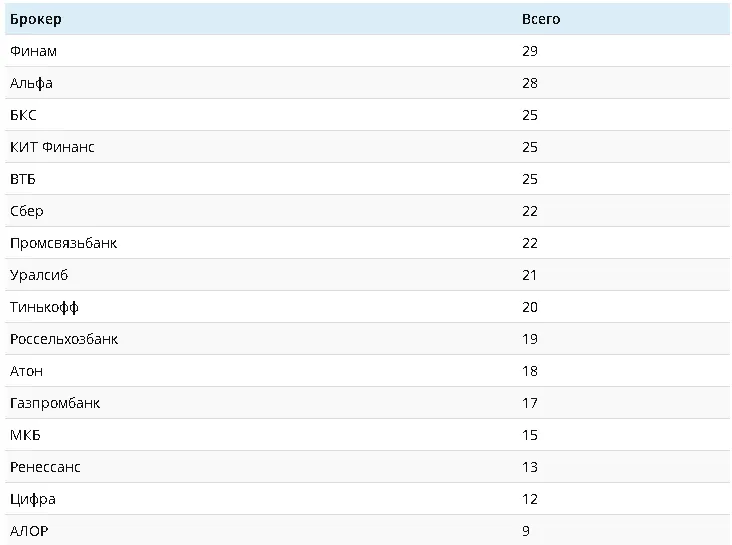
Task: Click the МКБ broker cell
Action: (x=25, y=435)
